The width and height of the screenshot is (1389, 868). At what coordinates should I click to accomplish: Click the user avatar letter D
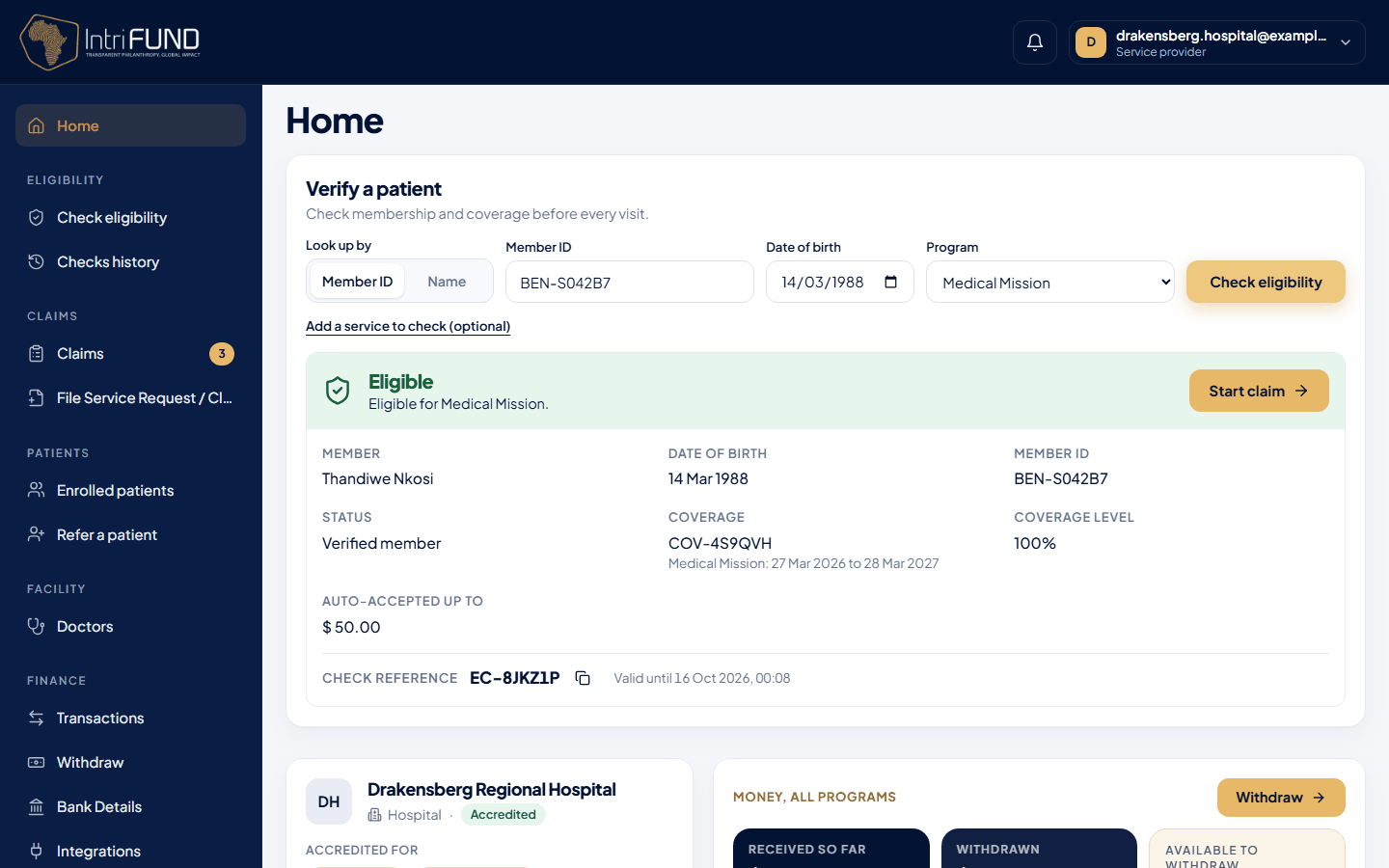click(x=1091, y=42)
